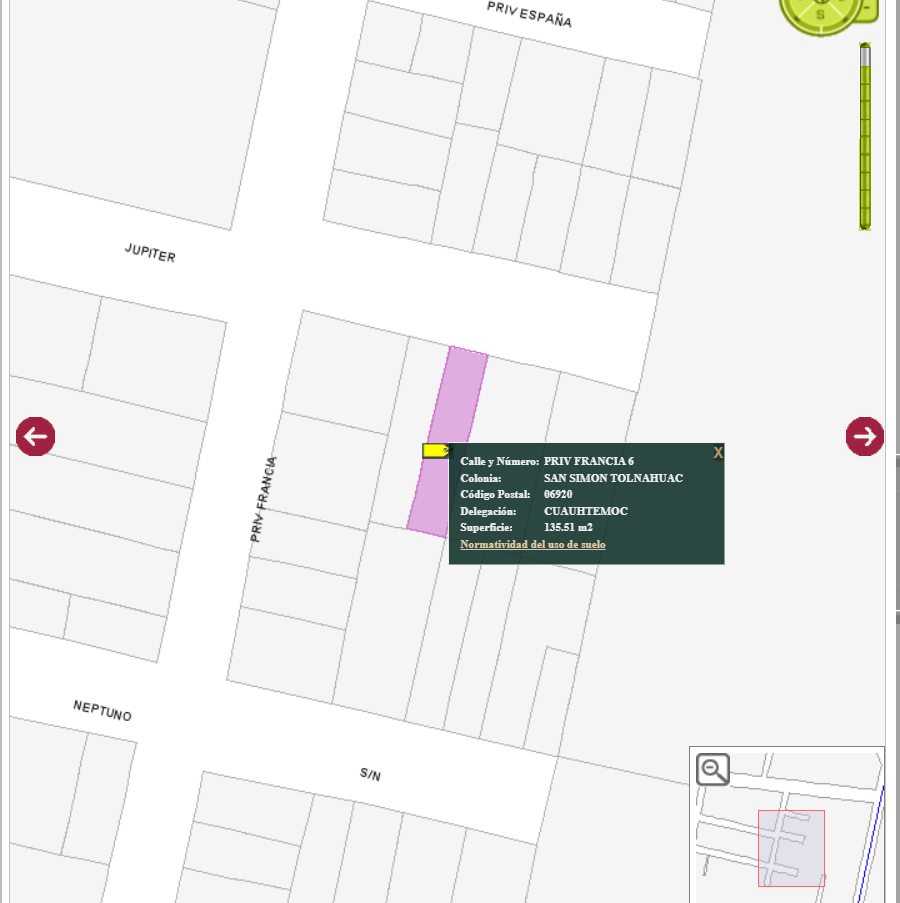The height and width of the screenshot is (903, 900).
Task: Click the Superficie value 135.51 m2
Action: pos(568,528)
